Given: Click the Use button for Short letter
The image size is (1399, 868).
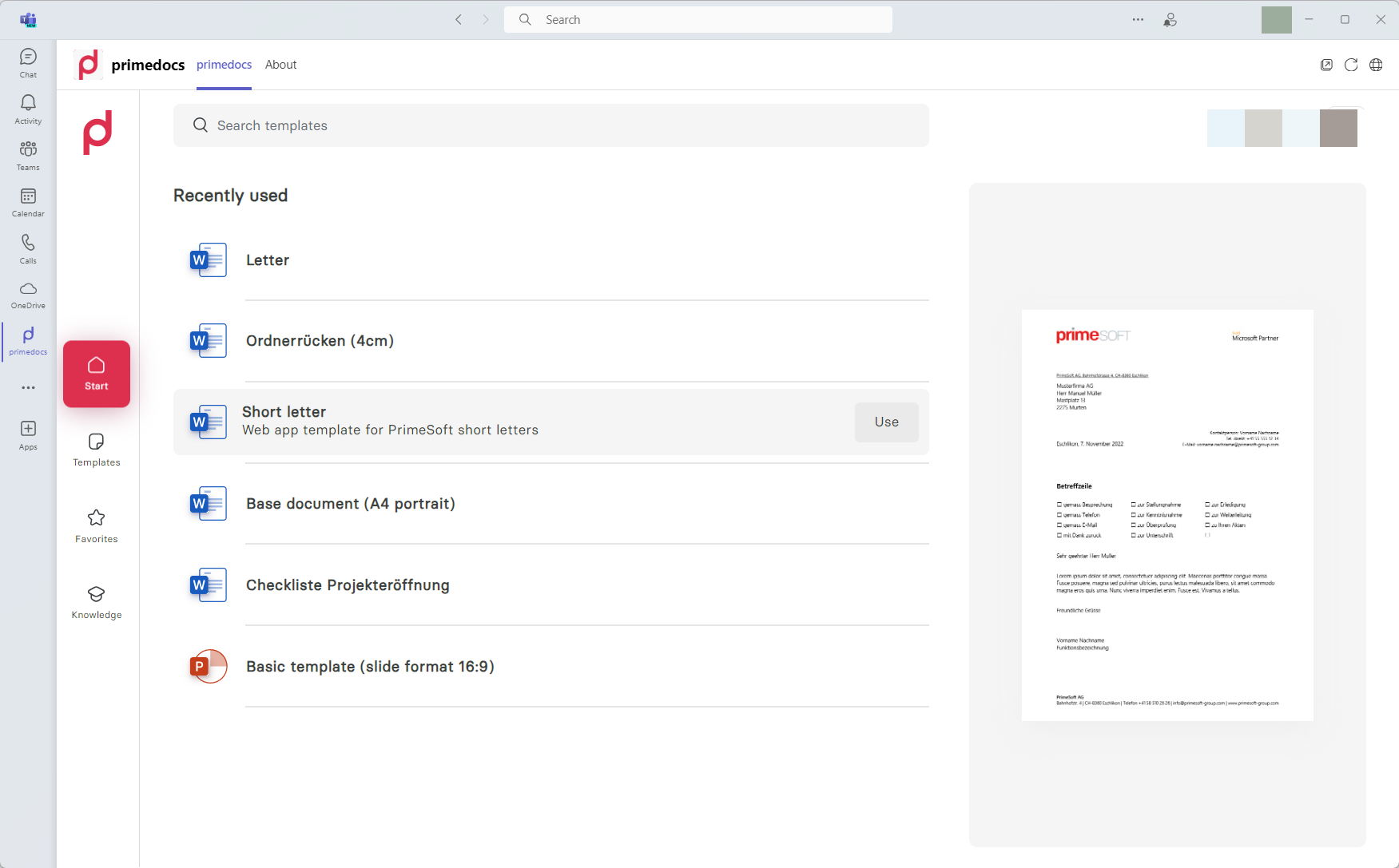Looking at the screenshot, I should click(x=887, y=422).
